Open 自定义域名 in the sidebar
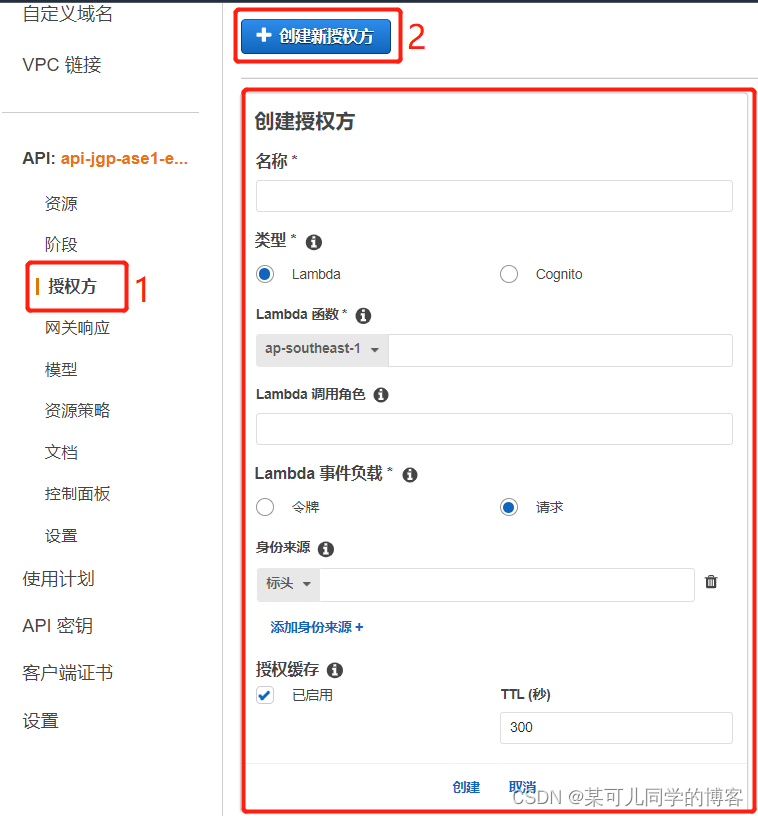 [x=68, y=14]
